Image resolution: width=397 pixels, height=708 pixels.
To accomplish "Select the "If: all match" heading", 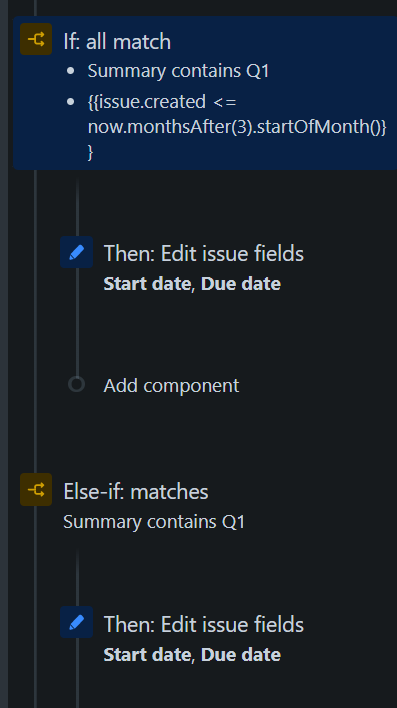I will pyautogui.click(x=117, y=42).
